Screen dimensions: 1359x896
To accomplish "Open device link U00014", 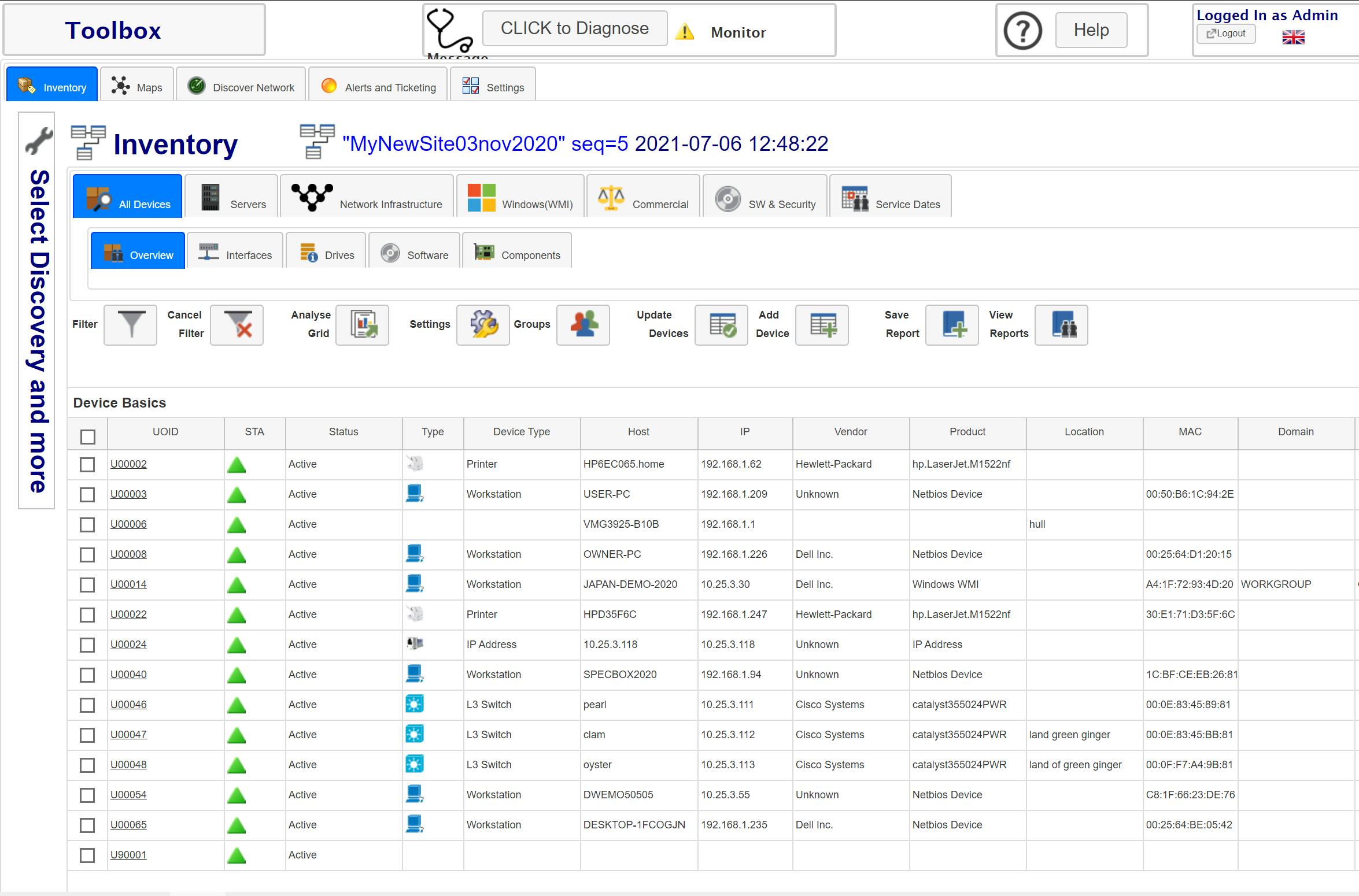I will coord(128,584).
